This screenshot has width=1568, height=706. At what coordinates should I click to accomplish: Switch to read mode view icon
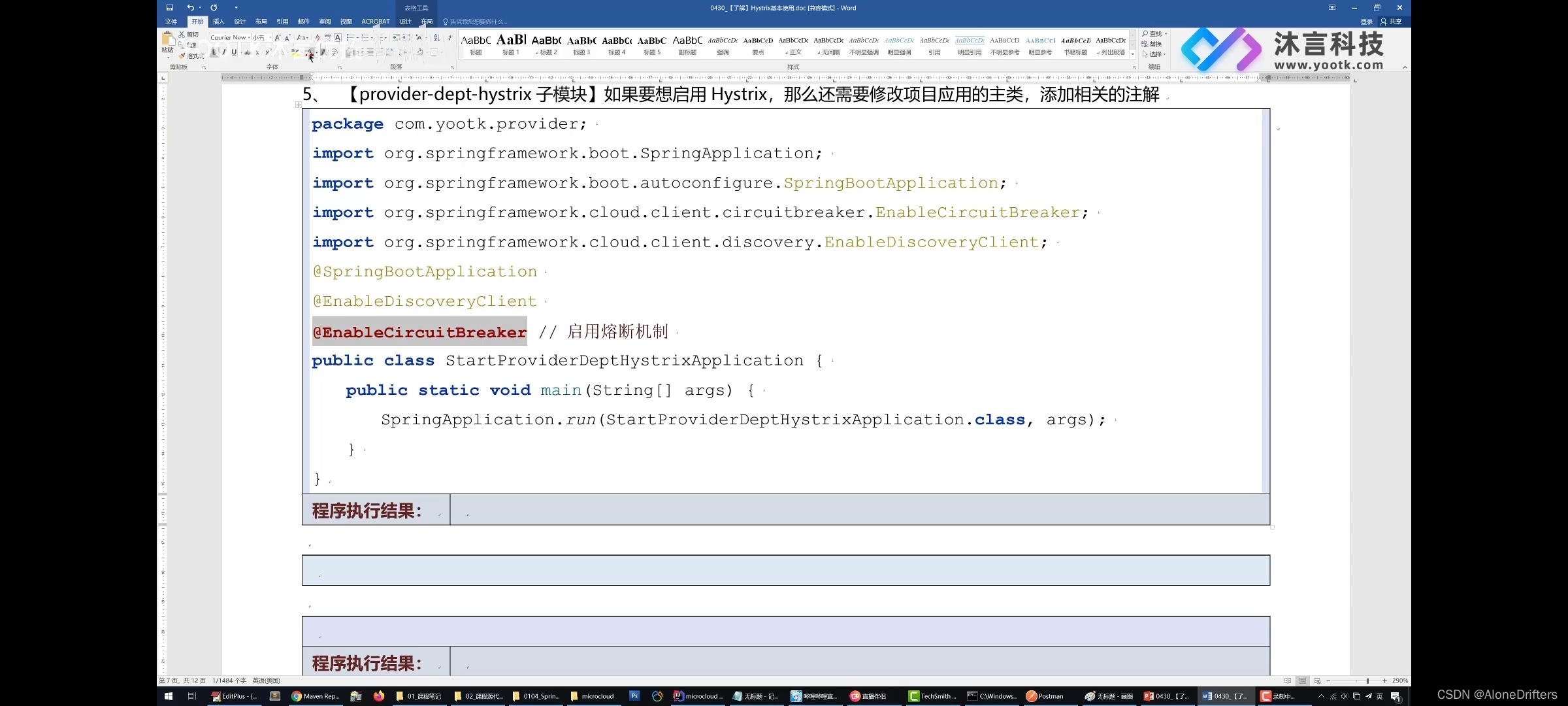tap(1288, 681)
